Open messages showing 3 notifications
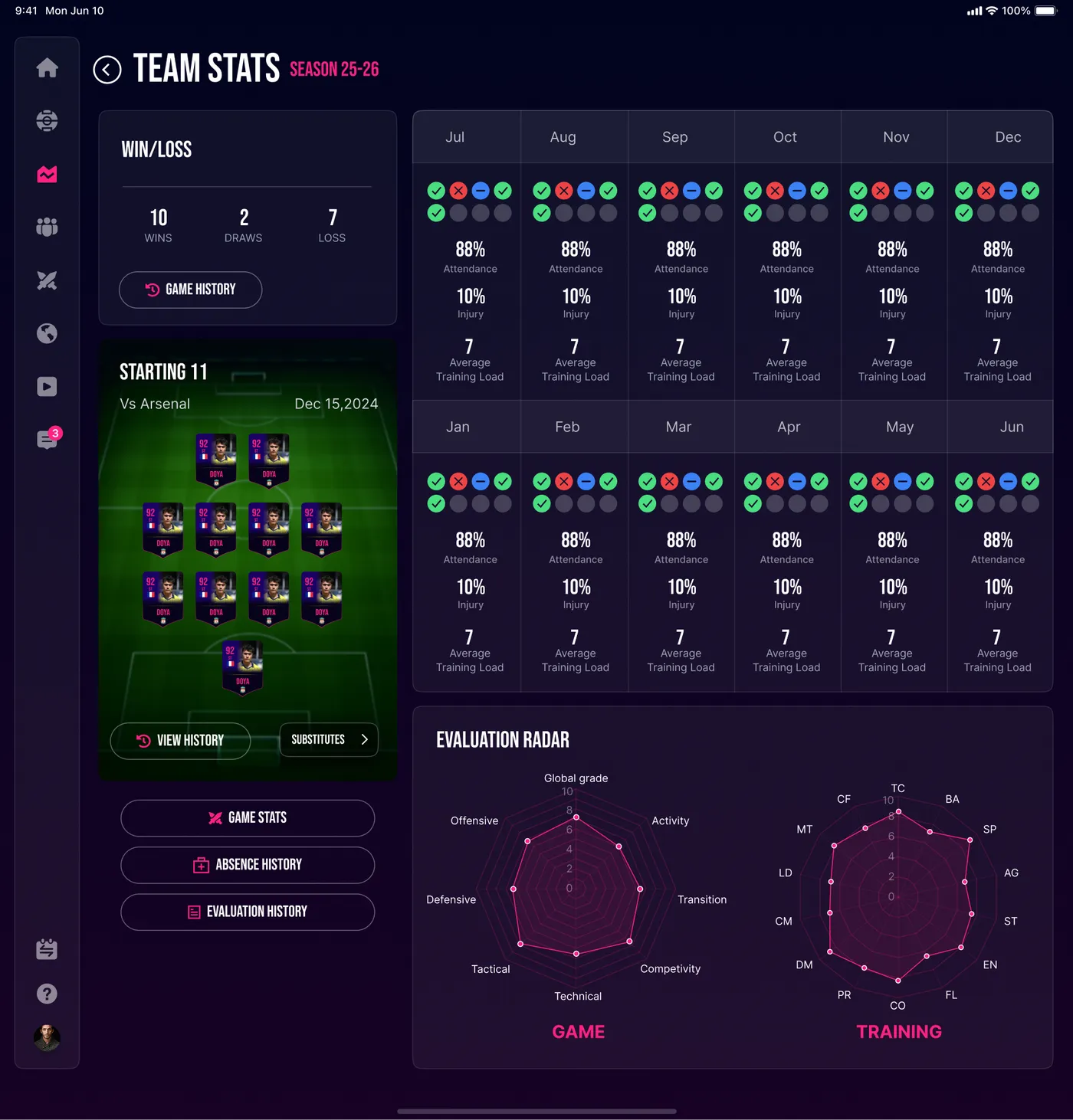Viewport: 1073px width, 1120px height. [x=47, y=440]
